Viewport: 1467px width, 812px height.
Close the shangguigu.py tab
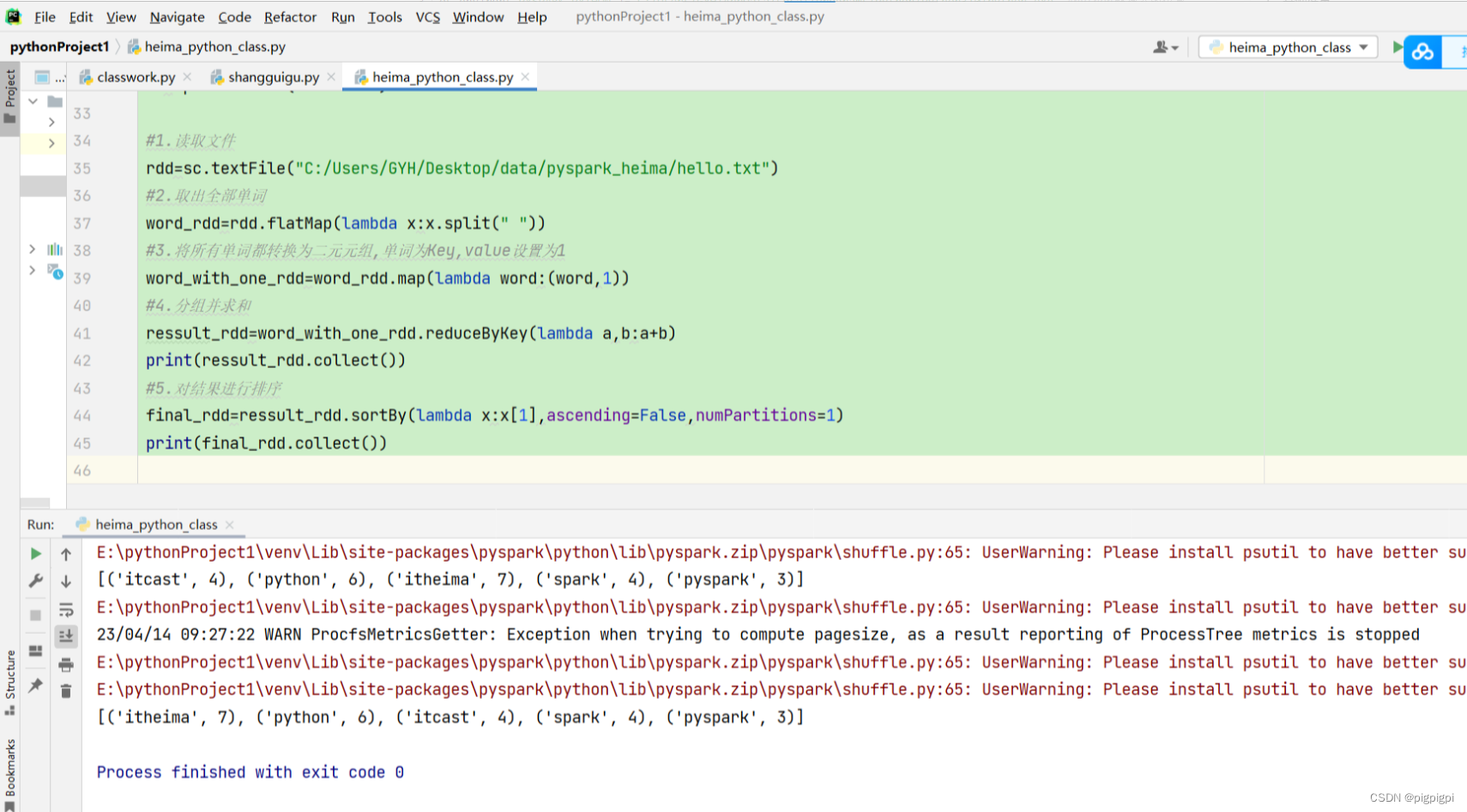click(x=331, y=77)
